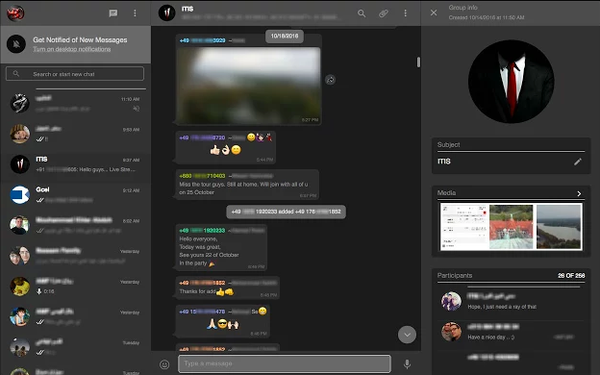Click the 'ms' subject text in Group info
The image size is (600, 375).
click(x=444, y=161)
